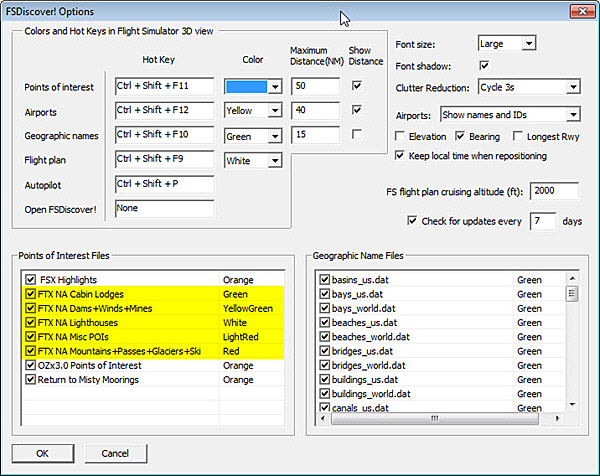Click the OK button

[x=41, y=453]
